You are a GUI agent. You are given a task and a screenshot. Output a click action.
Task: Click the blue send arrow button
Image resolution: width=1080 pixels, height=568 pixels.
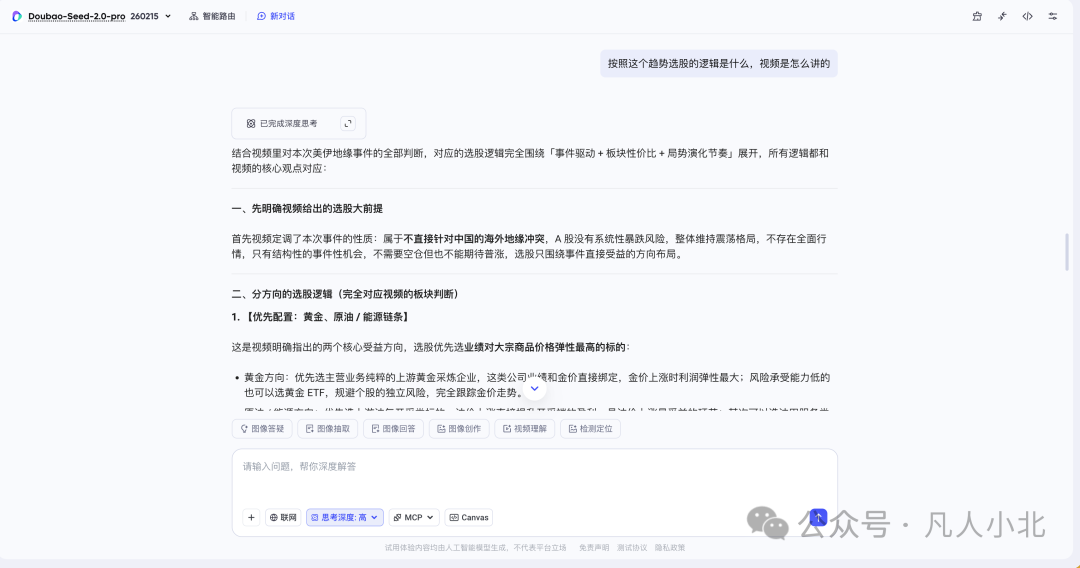tap(818, 517)
